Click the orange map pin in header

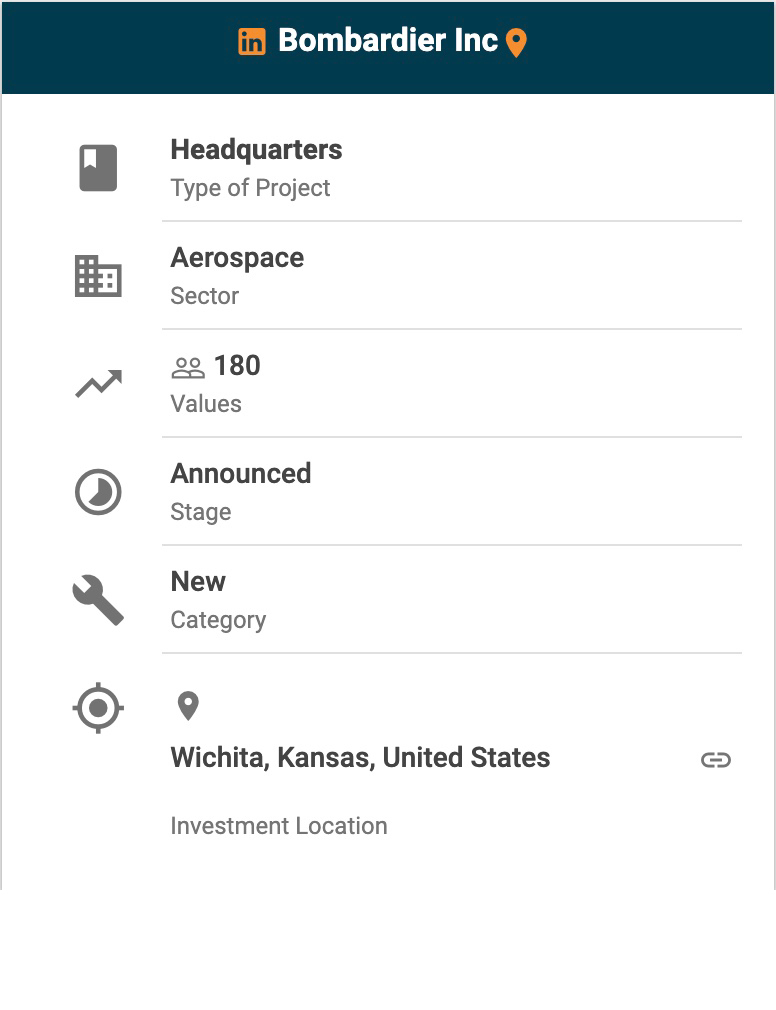[516, 43]
